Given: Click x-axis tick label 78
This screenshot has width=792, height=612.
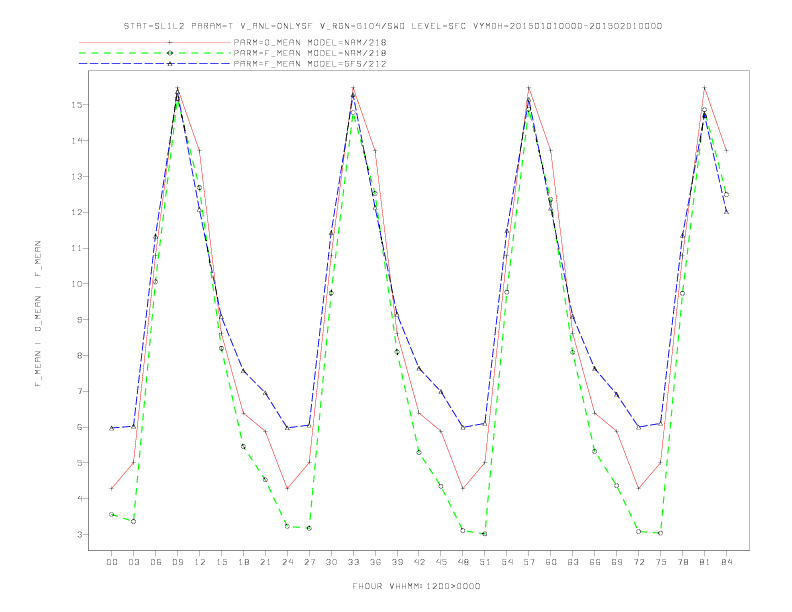Looking at the screenshot, I should (682, 562).
